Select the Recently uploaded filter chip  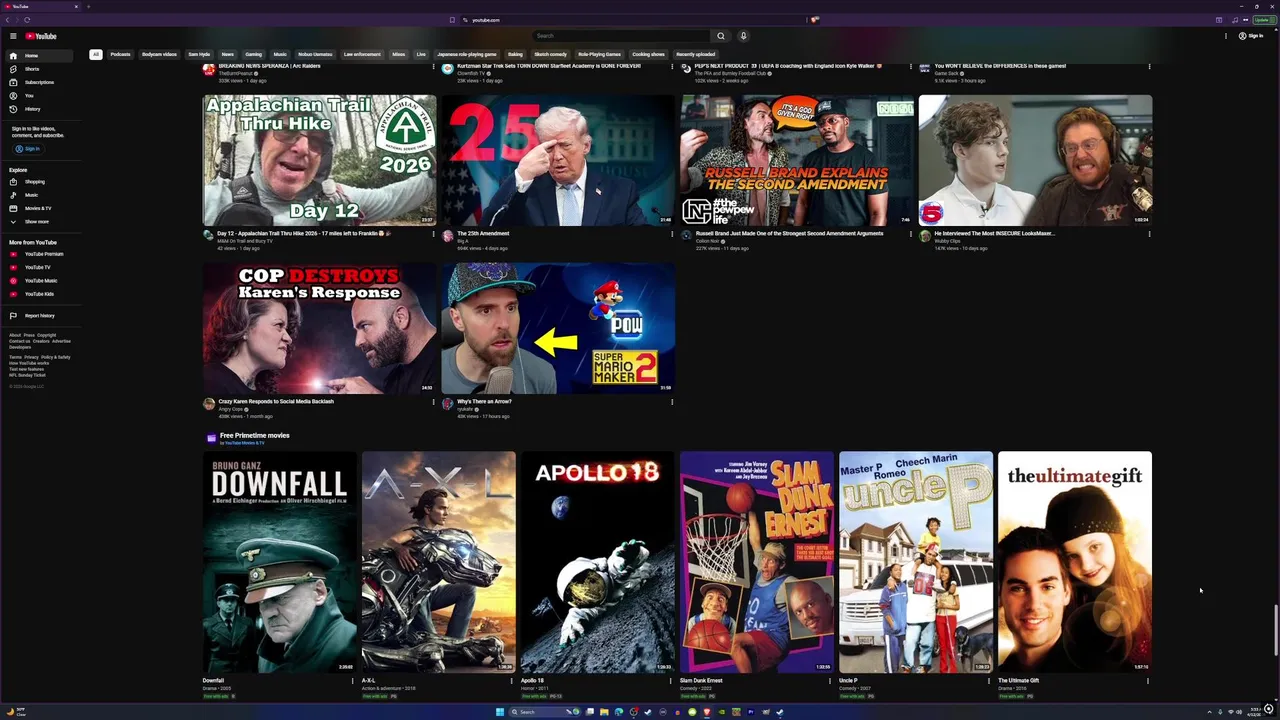(695, 54)
